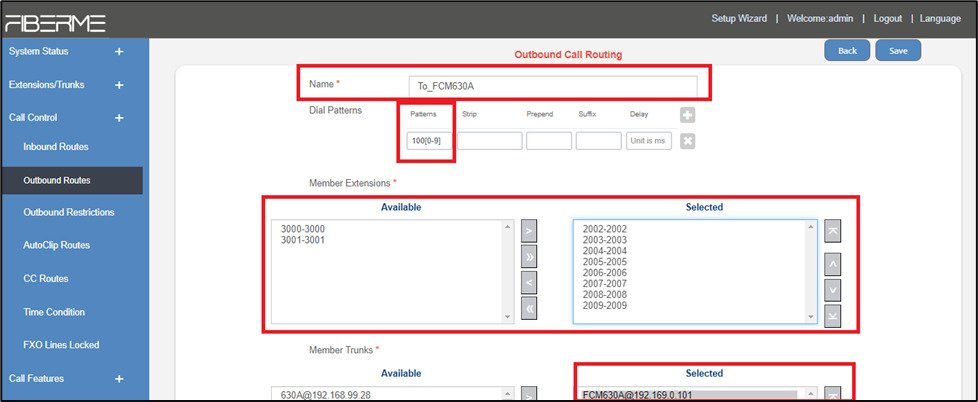Move selected extension down one position

[x=832, y=290]
